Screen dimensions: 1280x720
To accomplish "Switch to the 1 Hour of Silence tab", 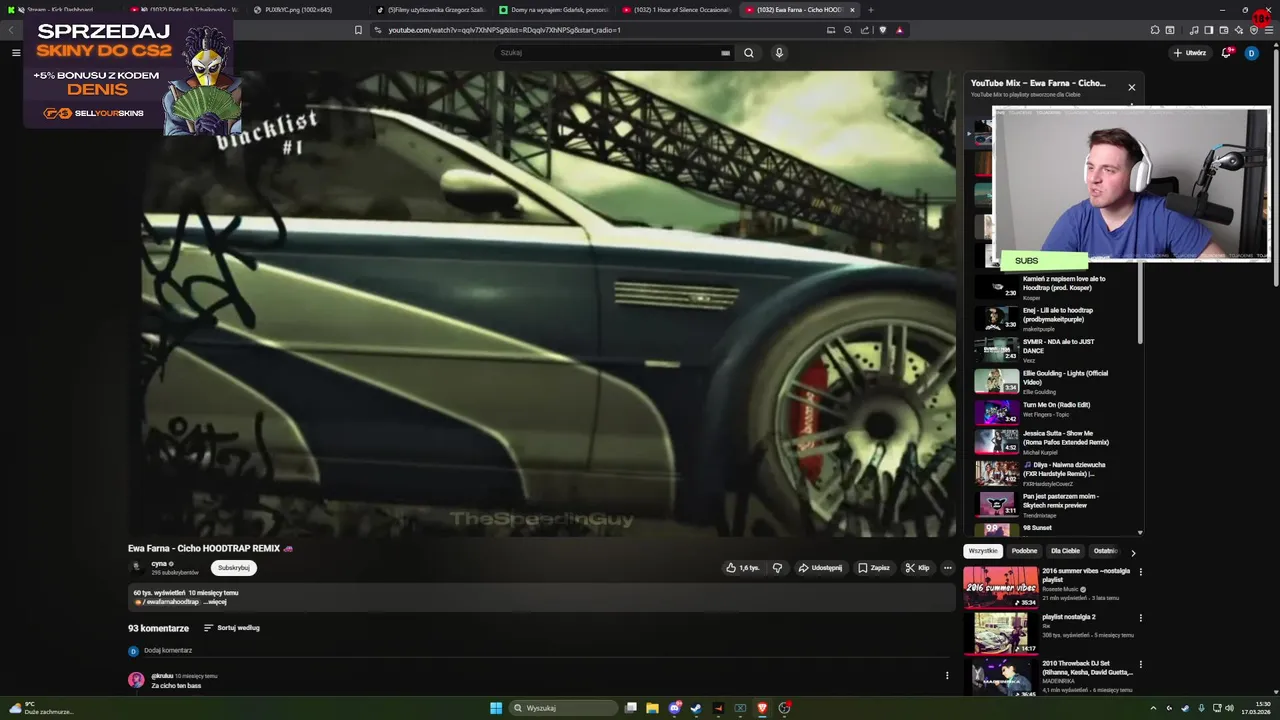I will [x=677, y=10].
